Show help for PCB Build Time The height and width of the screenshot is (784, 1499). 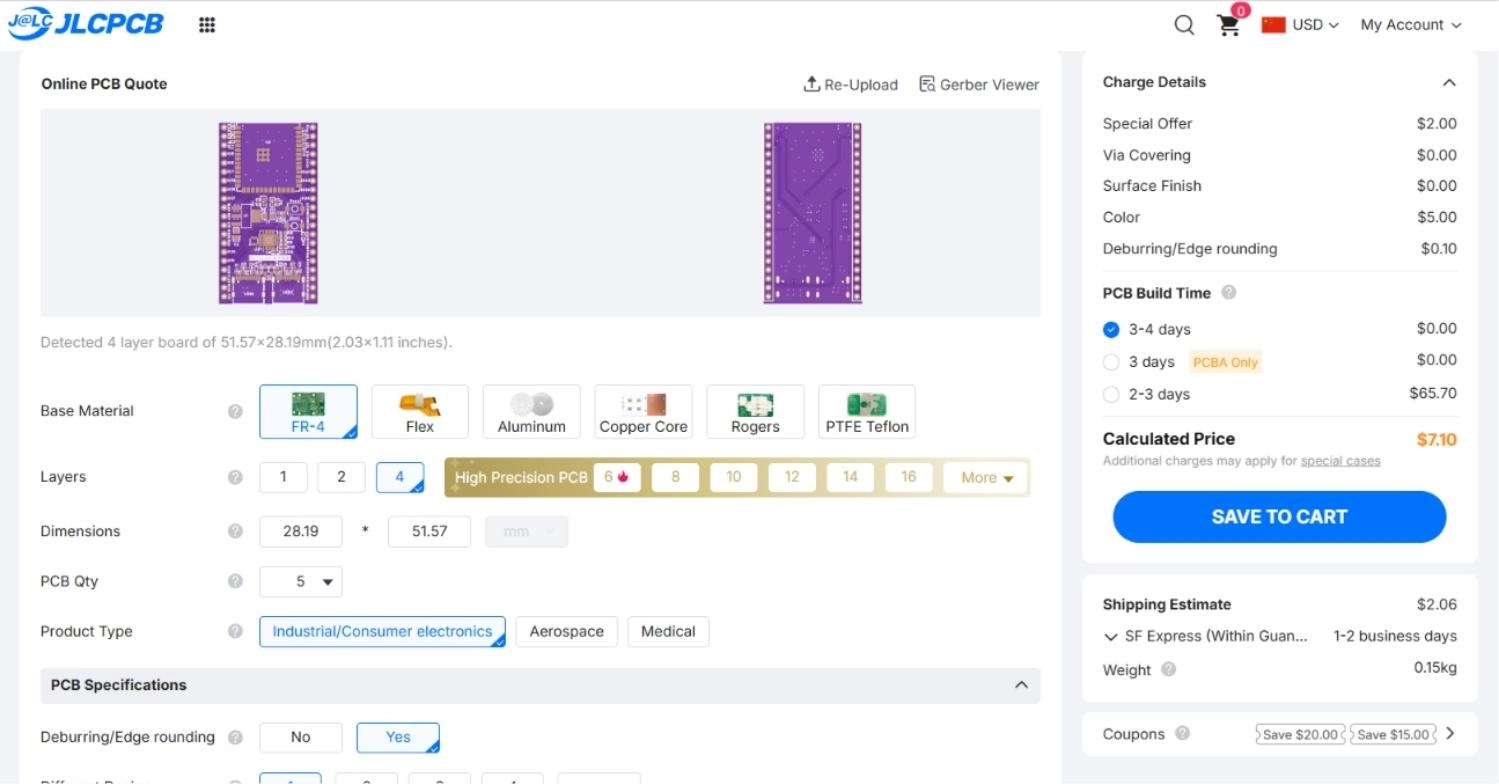[x=1229, y=293]
